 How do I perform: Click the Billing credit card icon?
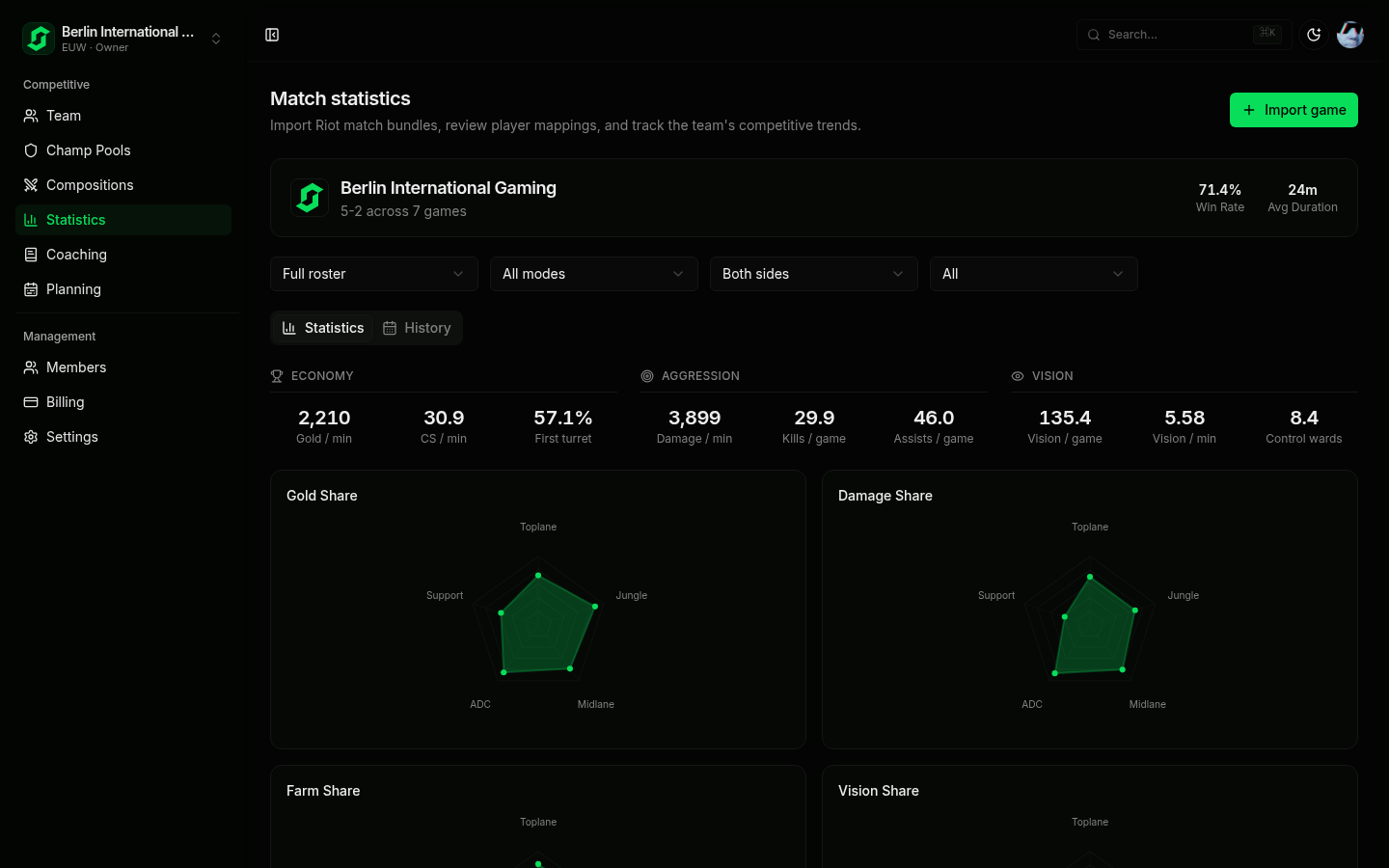[31, 402]
